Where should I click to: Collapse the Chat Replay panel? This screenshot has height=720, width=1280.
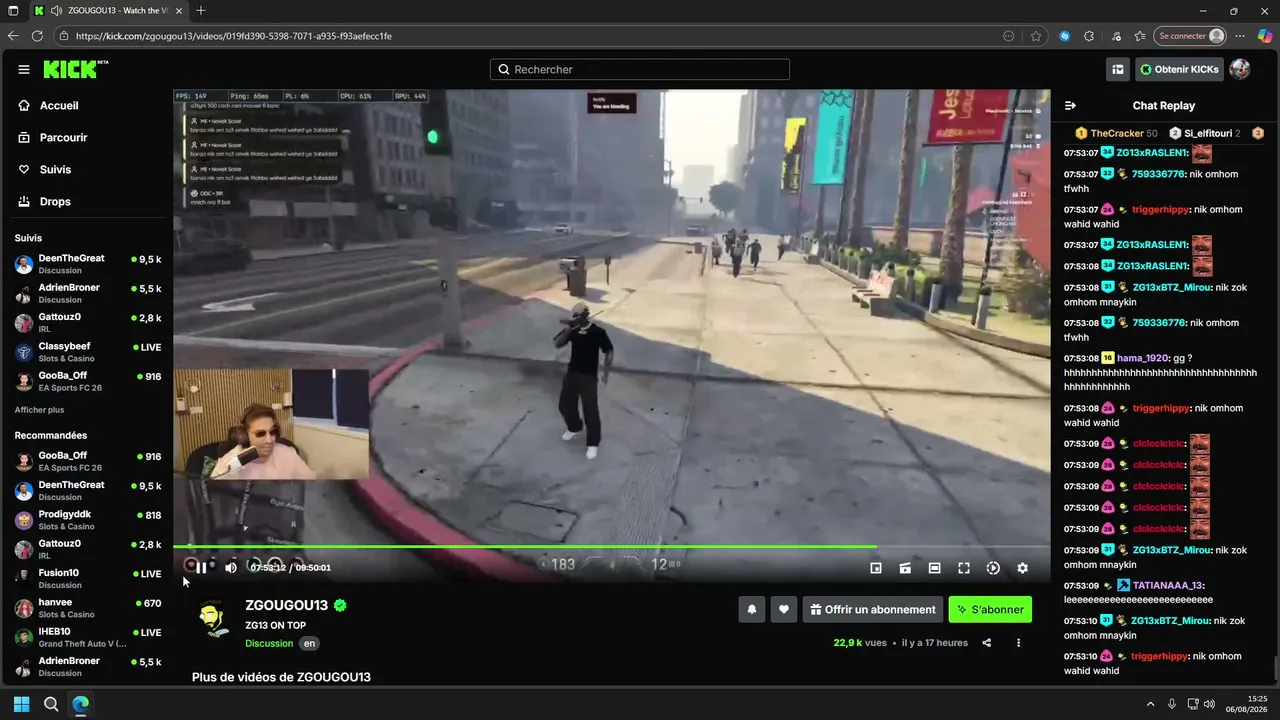(1070, 106)
